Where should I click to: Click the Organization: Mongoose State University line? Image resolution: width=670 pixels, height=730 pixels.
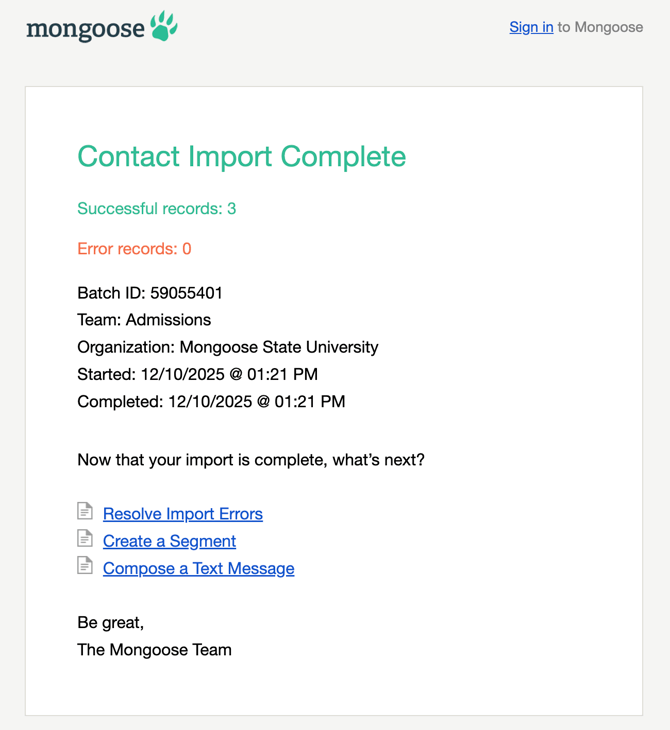pos(228,347)
